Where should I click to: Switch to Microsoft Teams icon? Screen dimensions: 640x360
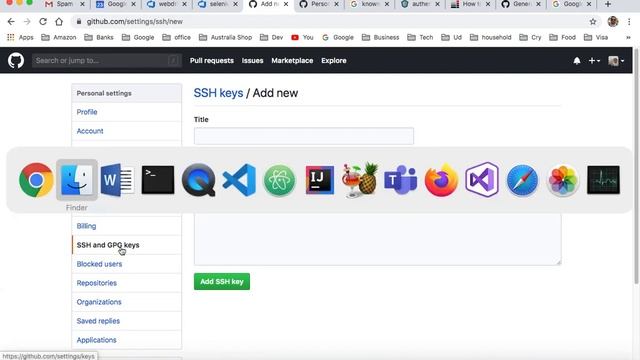[400, 180]
